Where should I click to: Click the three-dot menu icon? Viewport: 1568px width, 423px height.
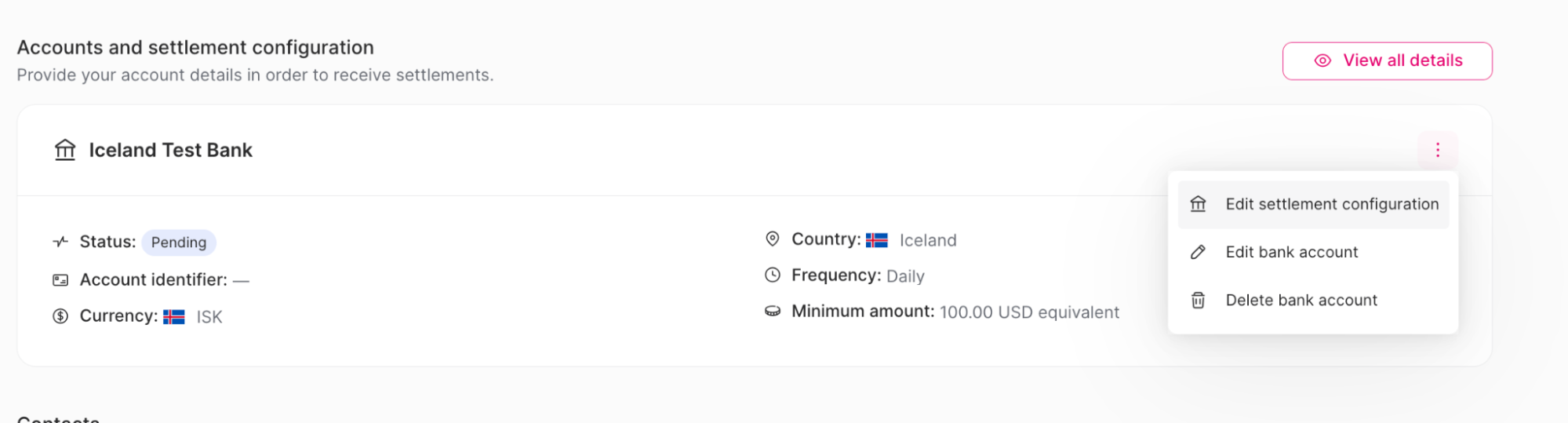click(x=1437, y=150)
